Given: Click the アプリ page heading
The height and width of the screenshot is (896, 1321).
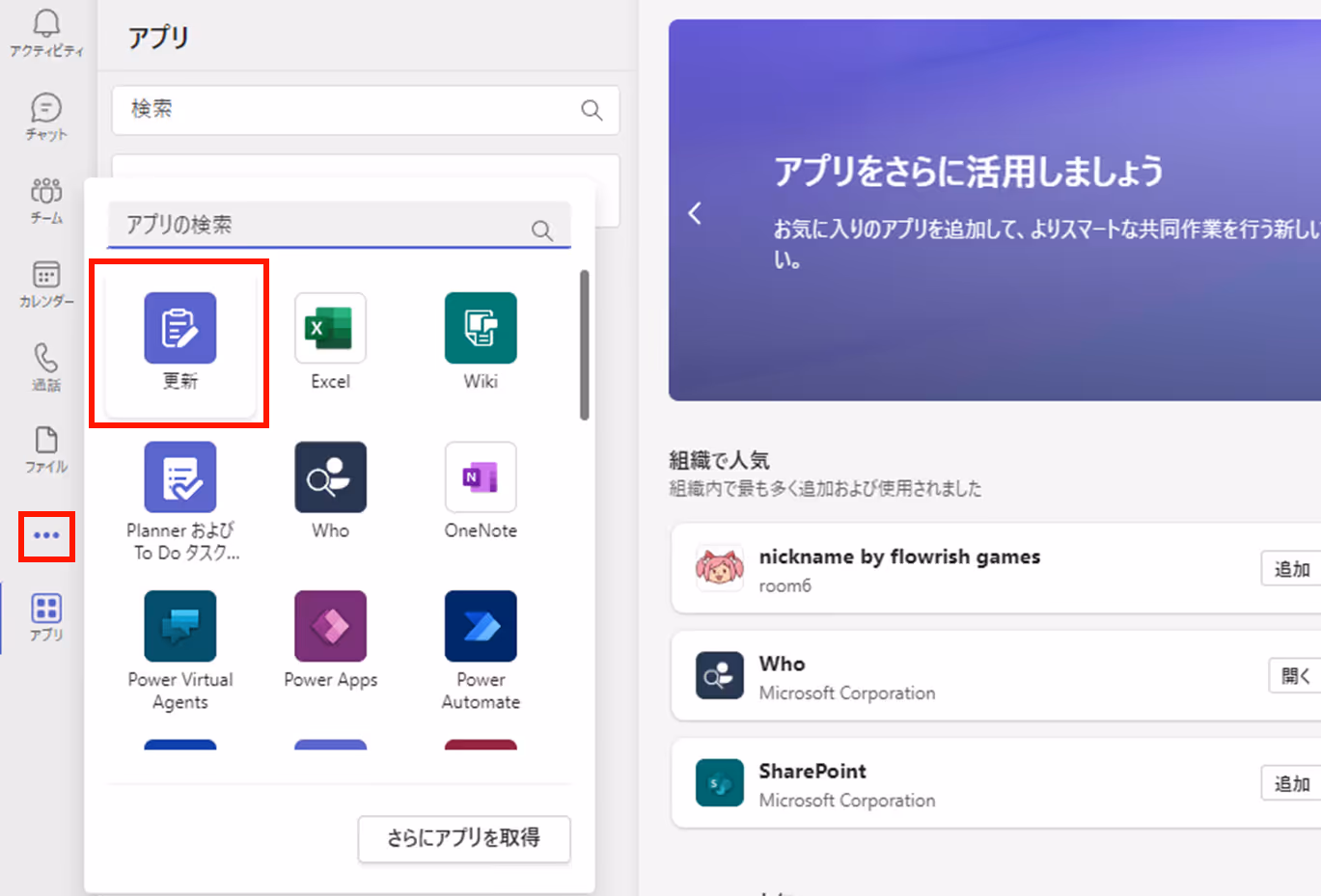Looking at the screenshot, I should coord(159,38).
